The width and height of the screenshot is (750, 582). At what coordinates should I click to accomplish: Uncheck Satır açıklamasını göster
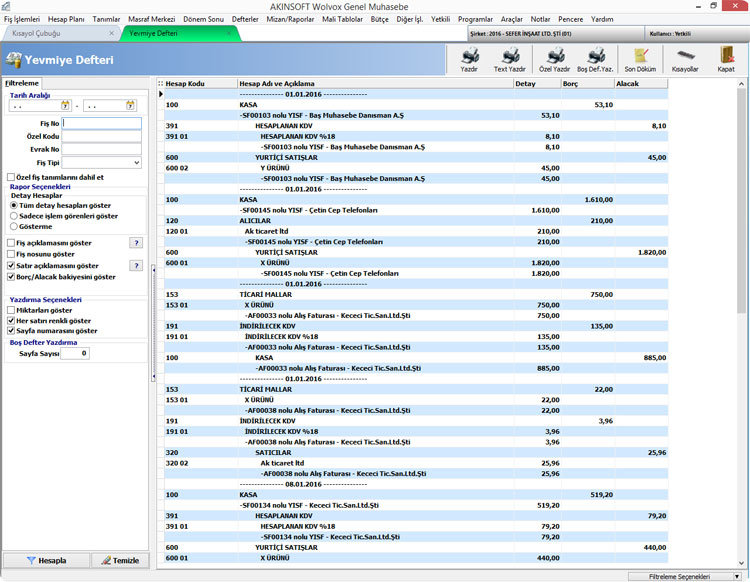(x=11, y=266)
